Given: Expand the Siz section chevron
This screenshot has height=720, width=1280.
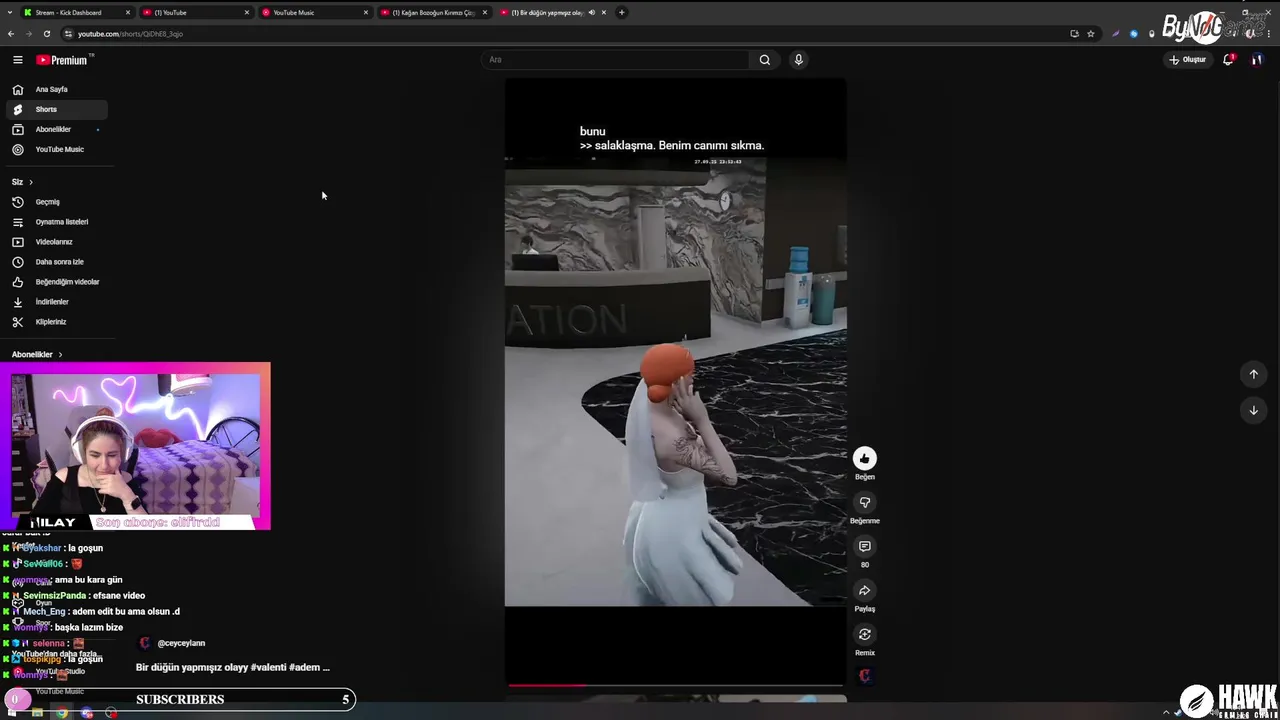Looking at the screenshot, I should (31, 182).
